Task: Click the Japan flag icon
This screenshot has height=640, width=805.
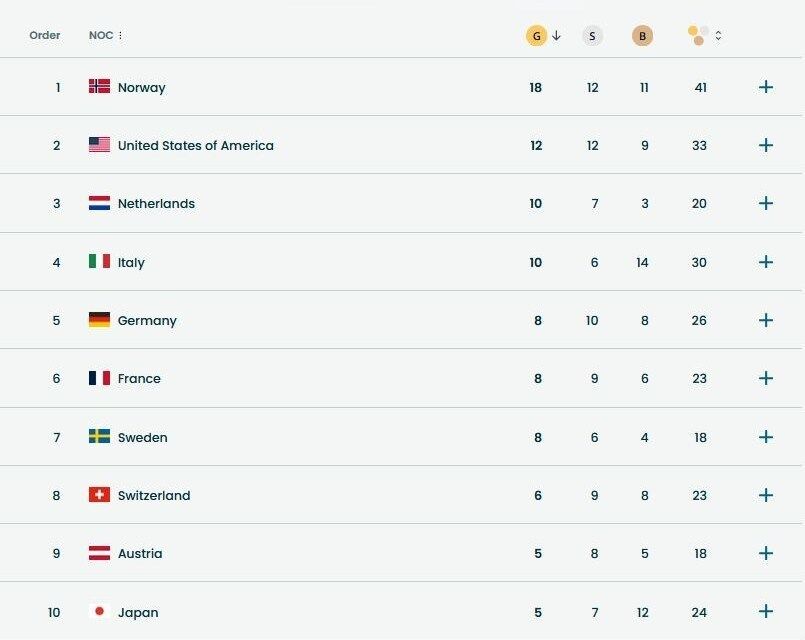Action: point(99,612)
